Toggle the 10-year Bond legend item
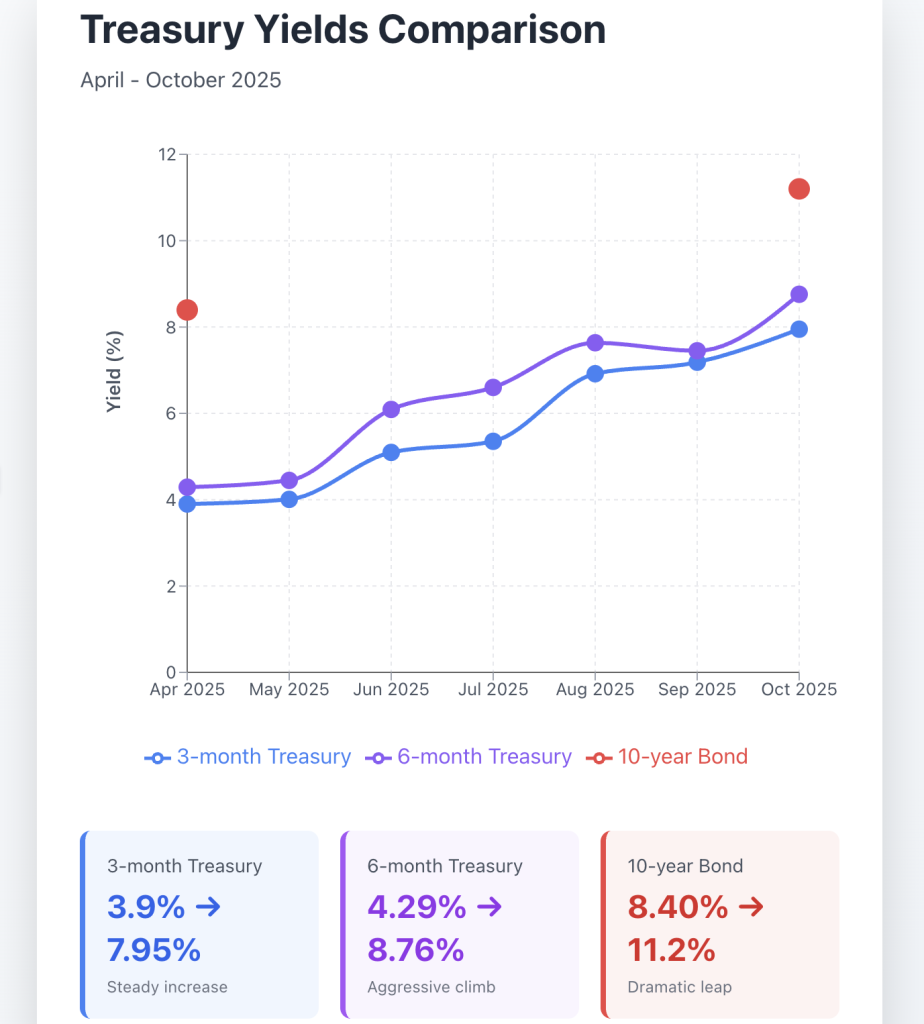Viewport: 924px width, 1024px height. coord(669,757)
